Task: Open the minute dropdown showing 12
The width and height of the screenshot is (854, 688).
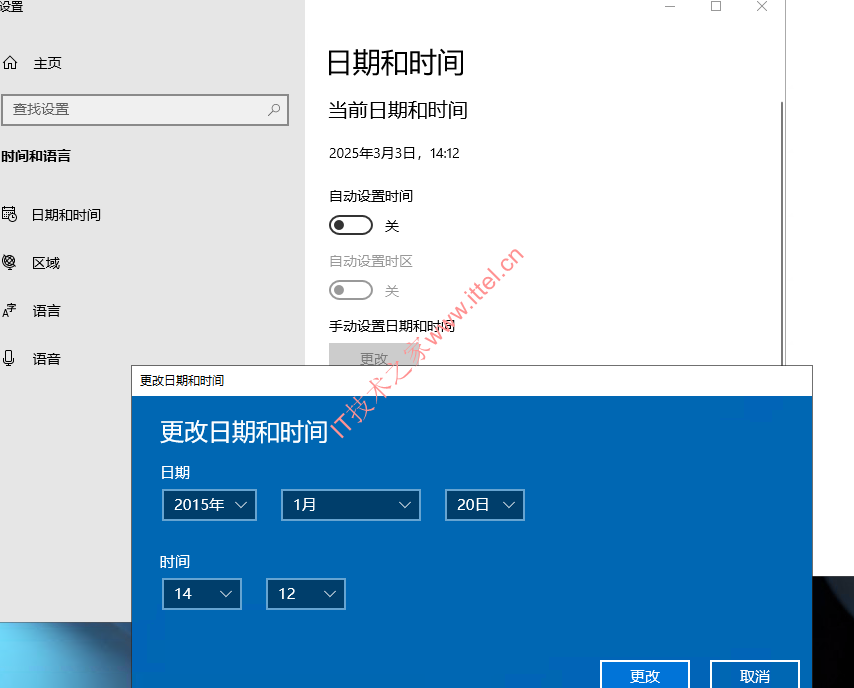Action: (x=306, y=594)
